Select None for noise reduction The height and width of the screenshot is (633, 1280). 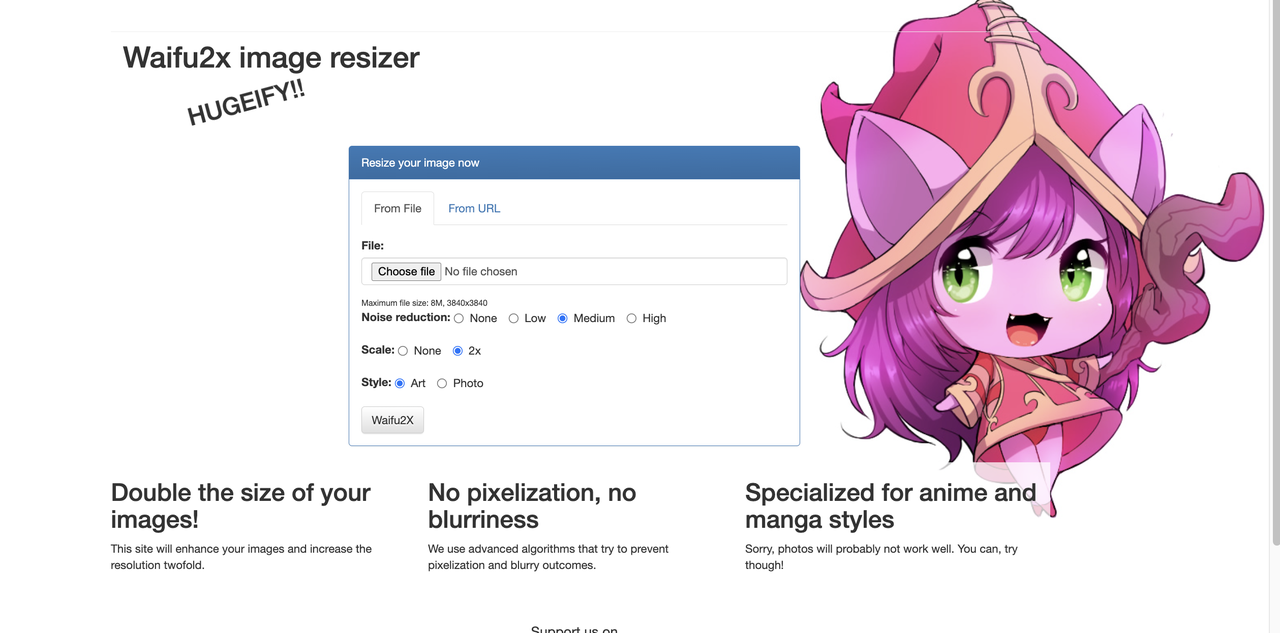tap(459, 318)
